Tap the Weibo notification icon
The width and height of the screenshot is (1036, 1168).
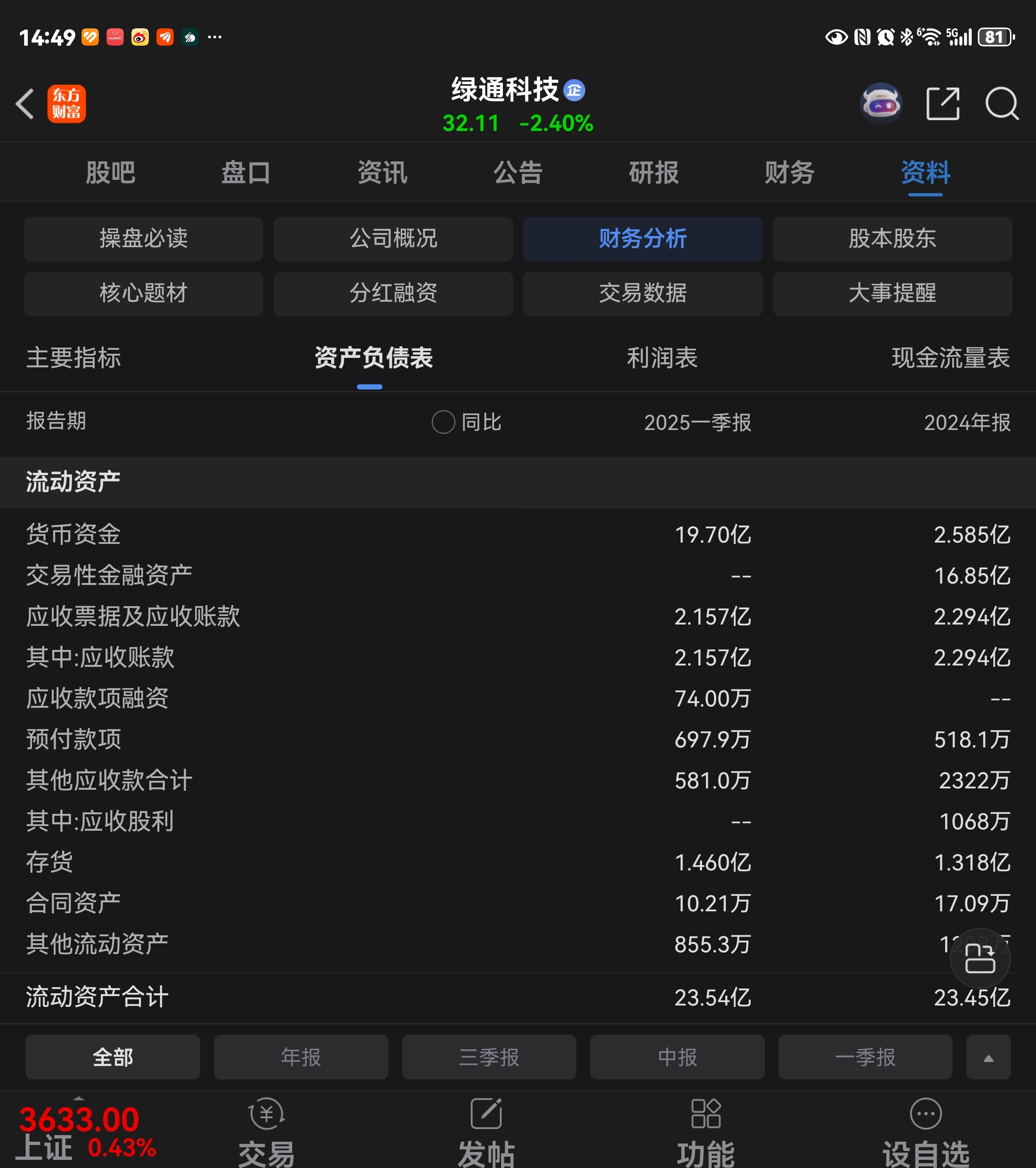(140, 38)
